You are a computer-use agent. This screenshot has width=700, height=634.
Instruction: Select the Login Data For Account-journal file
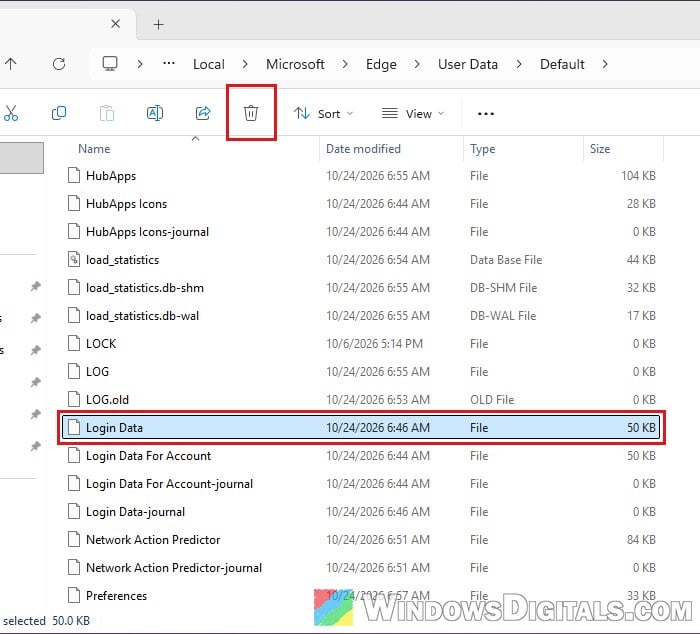pos(362,484)
